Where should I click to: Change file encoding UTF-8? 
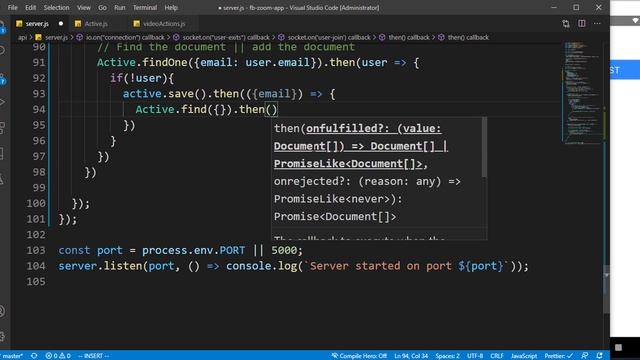point(475,356)
